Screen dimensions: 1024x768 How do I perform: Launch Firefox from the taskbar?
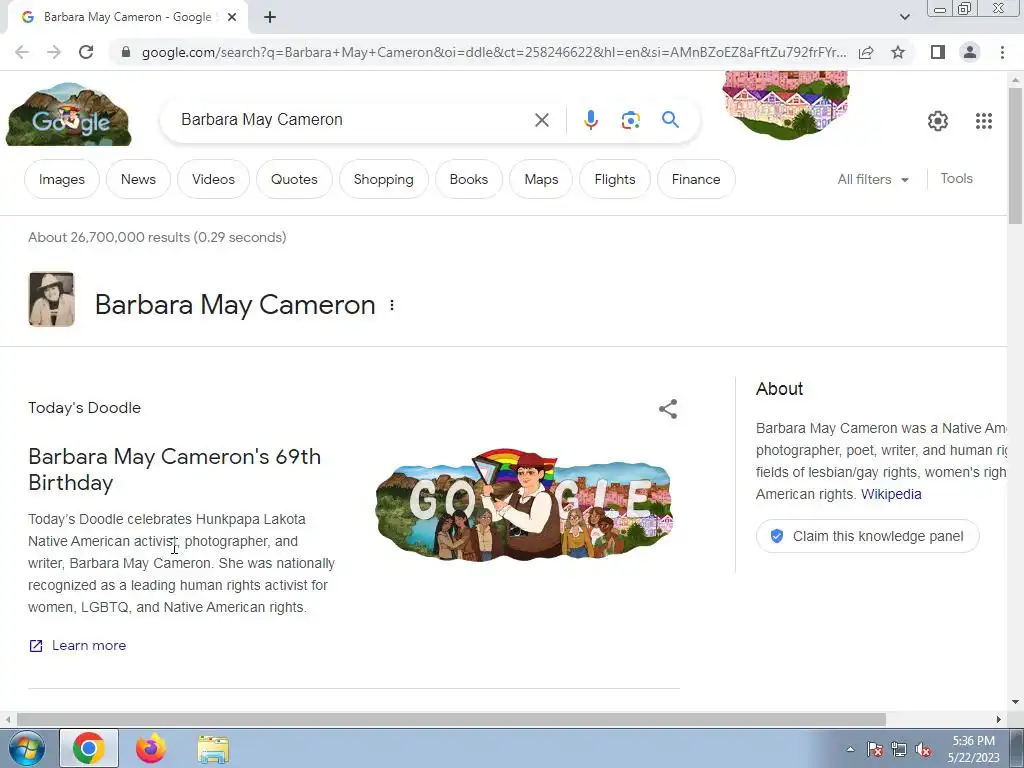coord(150,748)
